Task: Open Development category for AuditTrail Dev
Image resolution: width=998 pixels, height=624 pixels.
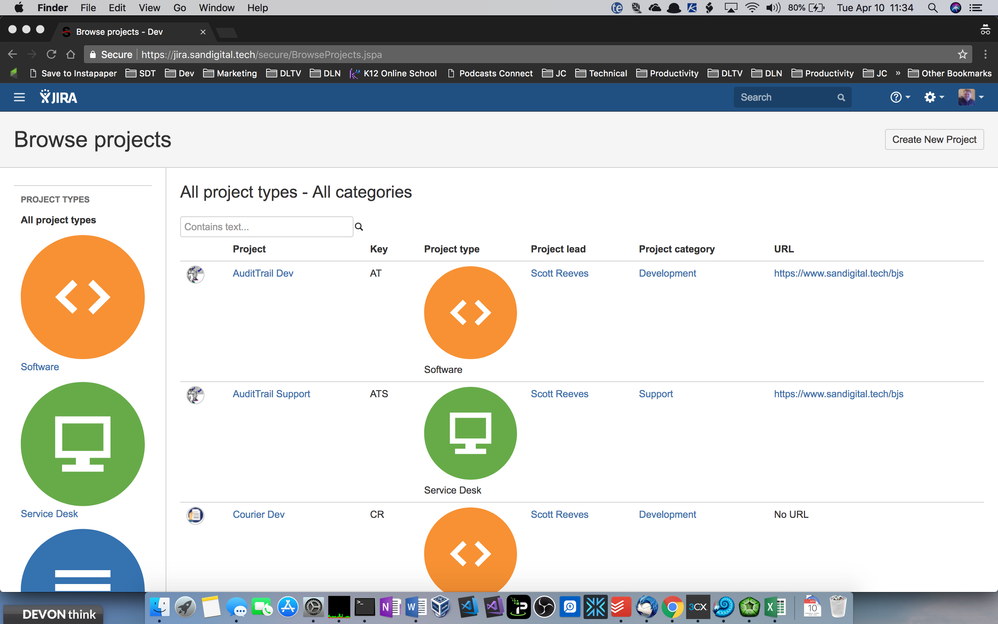Action: coord(668,273)
